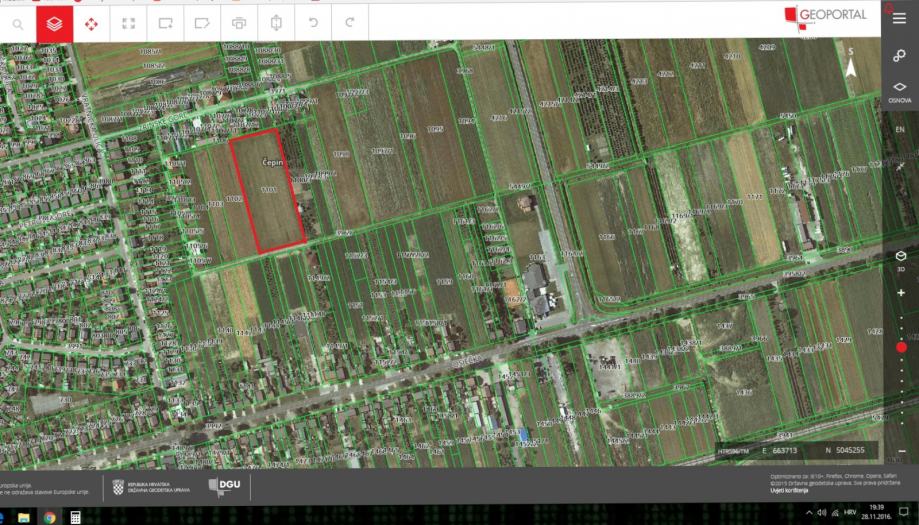Click the north arrow compass

pyautogui.click(x=850, y=64)
